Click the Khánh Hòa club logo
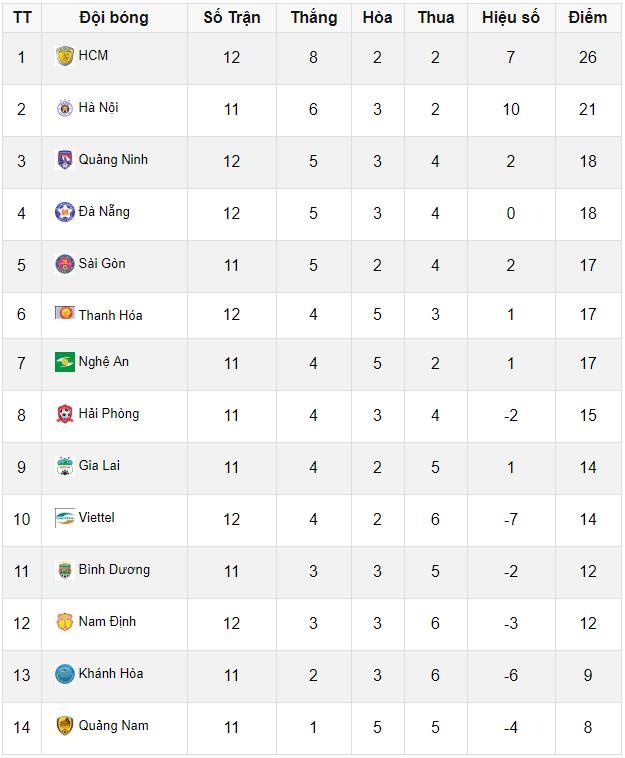The width and height of the screenshot is (625, 758). [65, 674]
